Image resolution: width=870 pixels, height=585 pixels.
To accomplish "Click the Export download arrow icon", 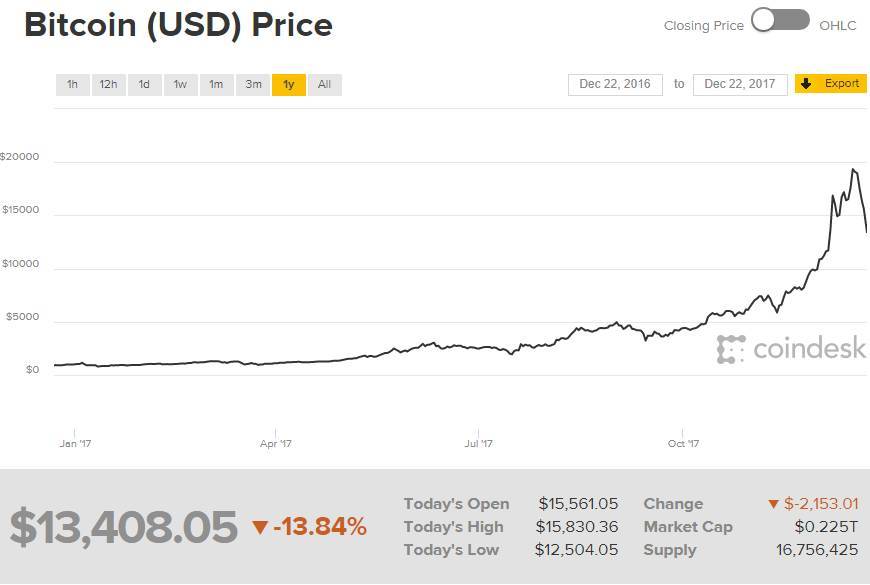I will 806,84.
